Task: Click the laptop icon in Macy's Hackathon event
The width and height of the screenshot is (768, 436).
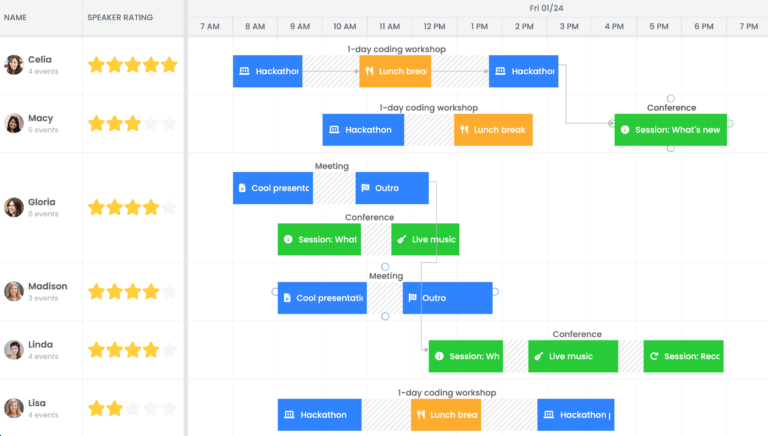Action: tap(334, 130)
